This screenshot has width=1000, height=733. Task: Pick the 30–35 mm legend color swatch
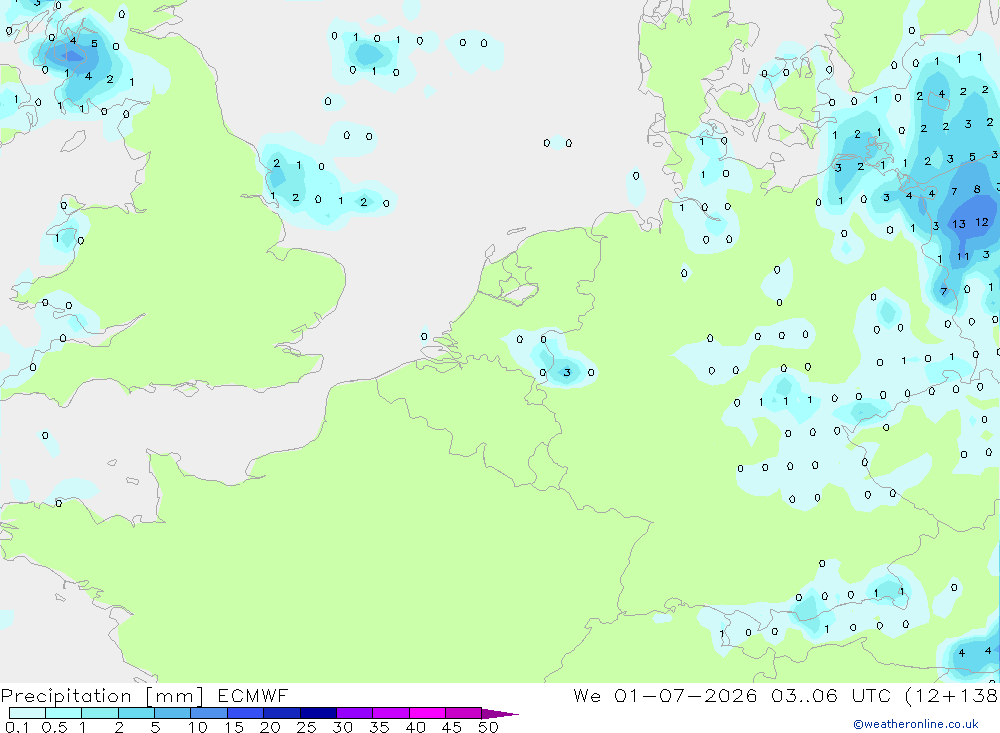click(x=355, y=713)
